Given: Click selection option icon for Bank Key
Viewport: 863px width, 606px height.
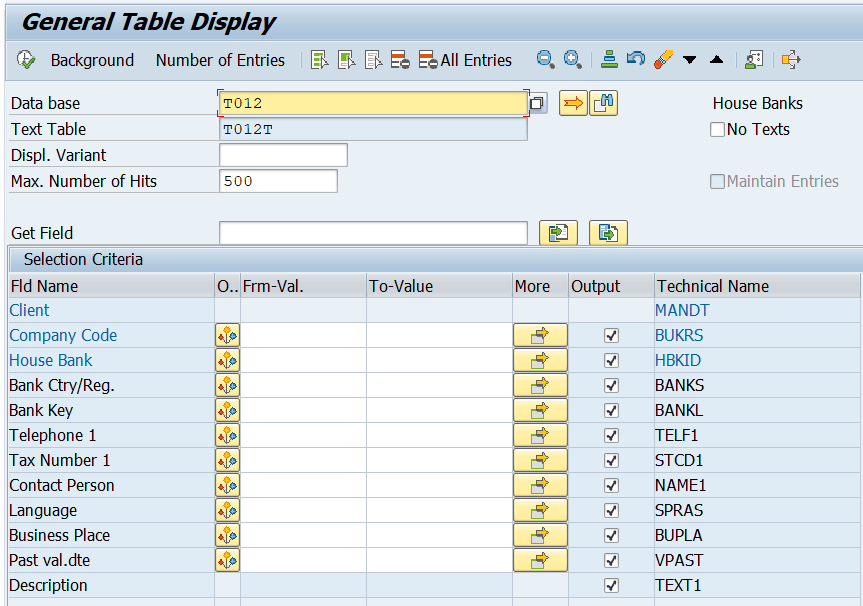Looking at the screenshot, I should tap(227, 411).
